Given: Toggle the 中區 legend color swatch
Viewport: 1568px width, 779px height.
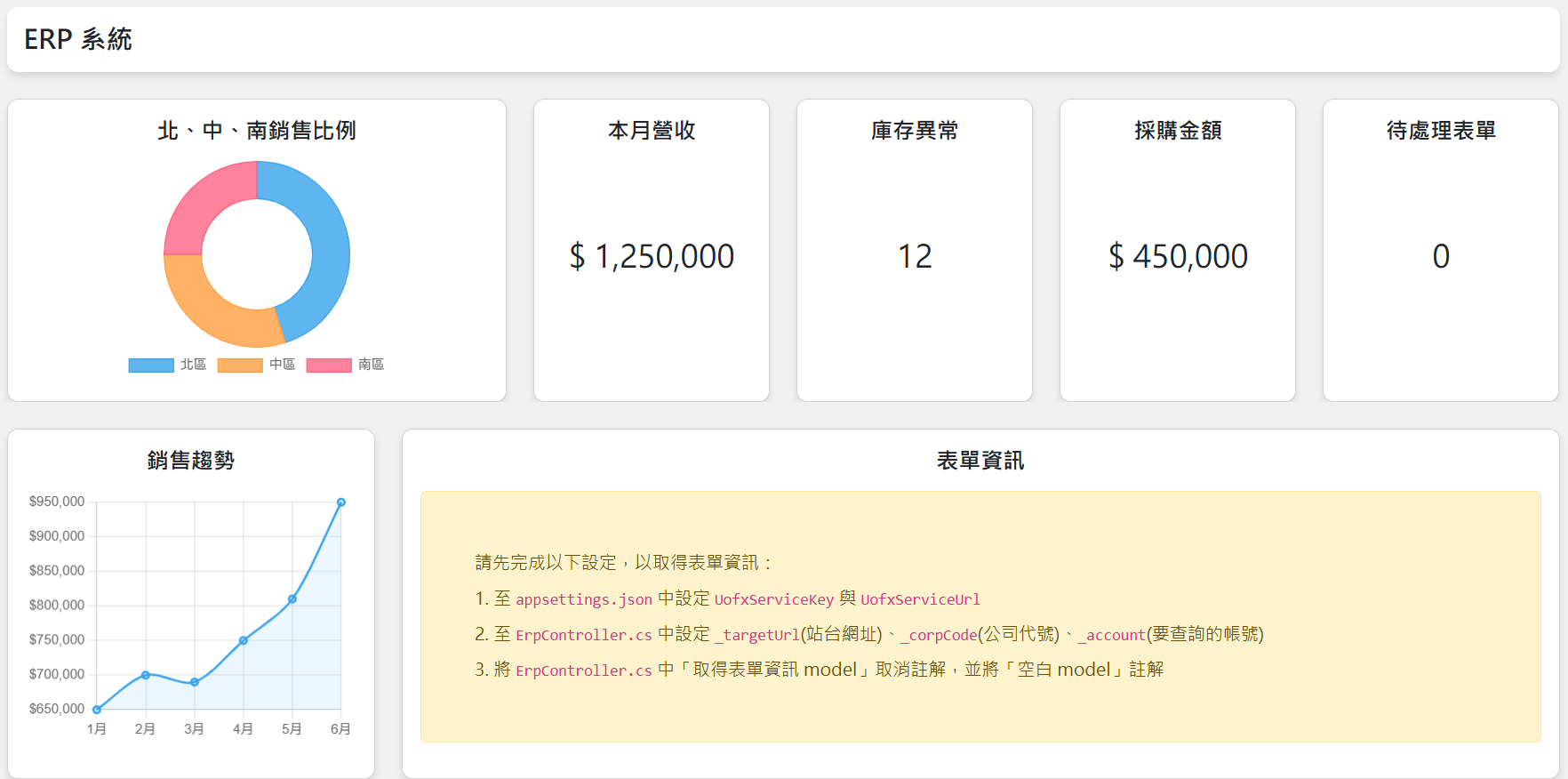Looking at the screenshot, I should coord(240,365).
